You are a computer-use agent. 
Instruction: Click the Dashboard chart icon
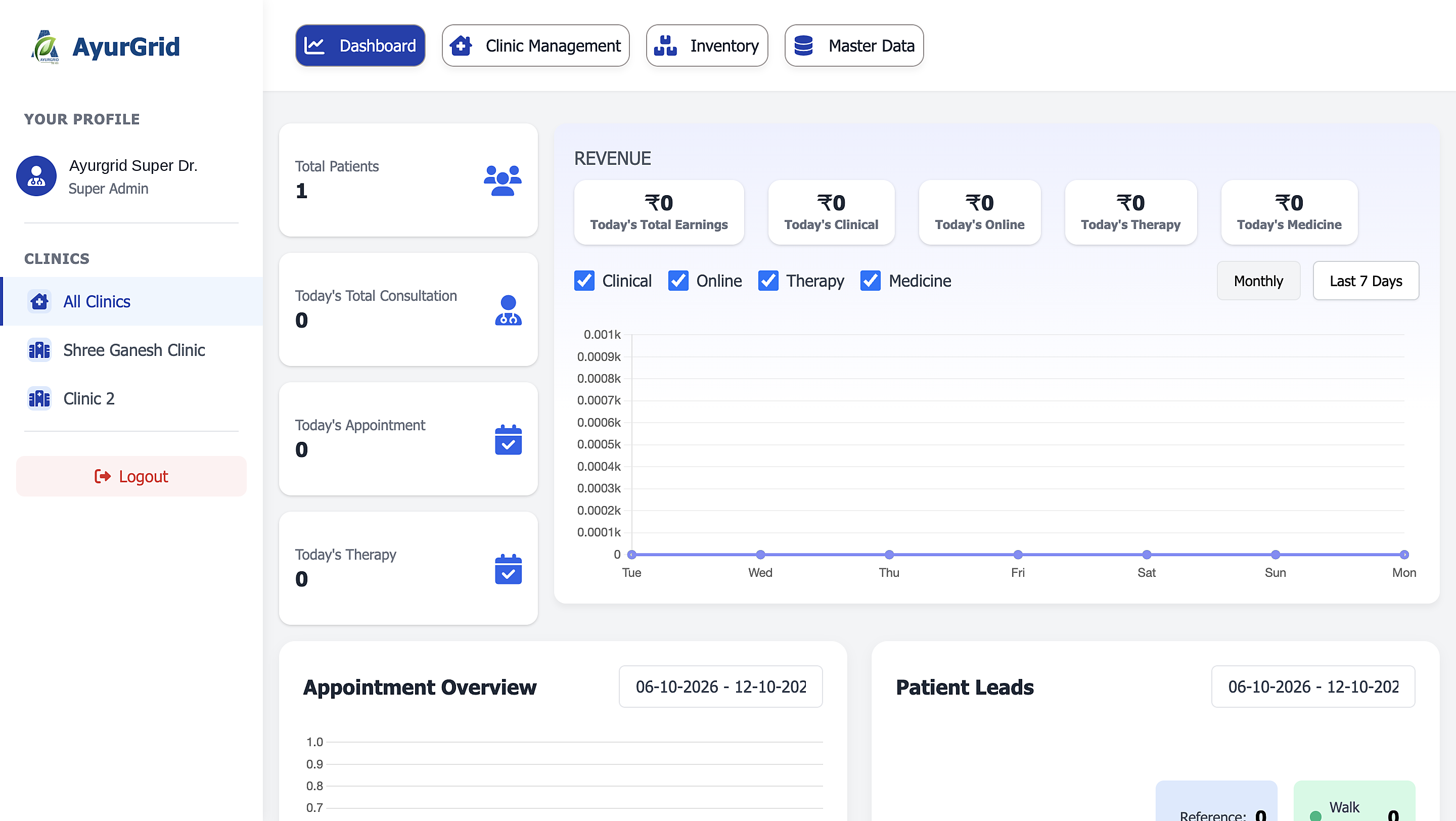(314, 46)
